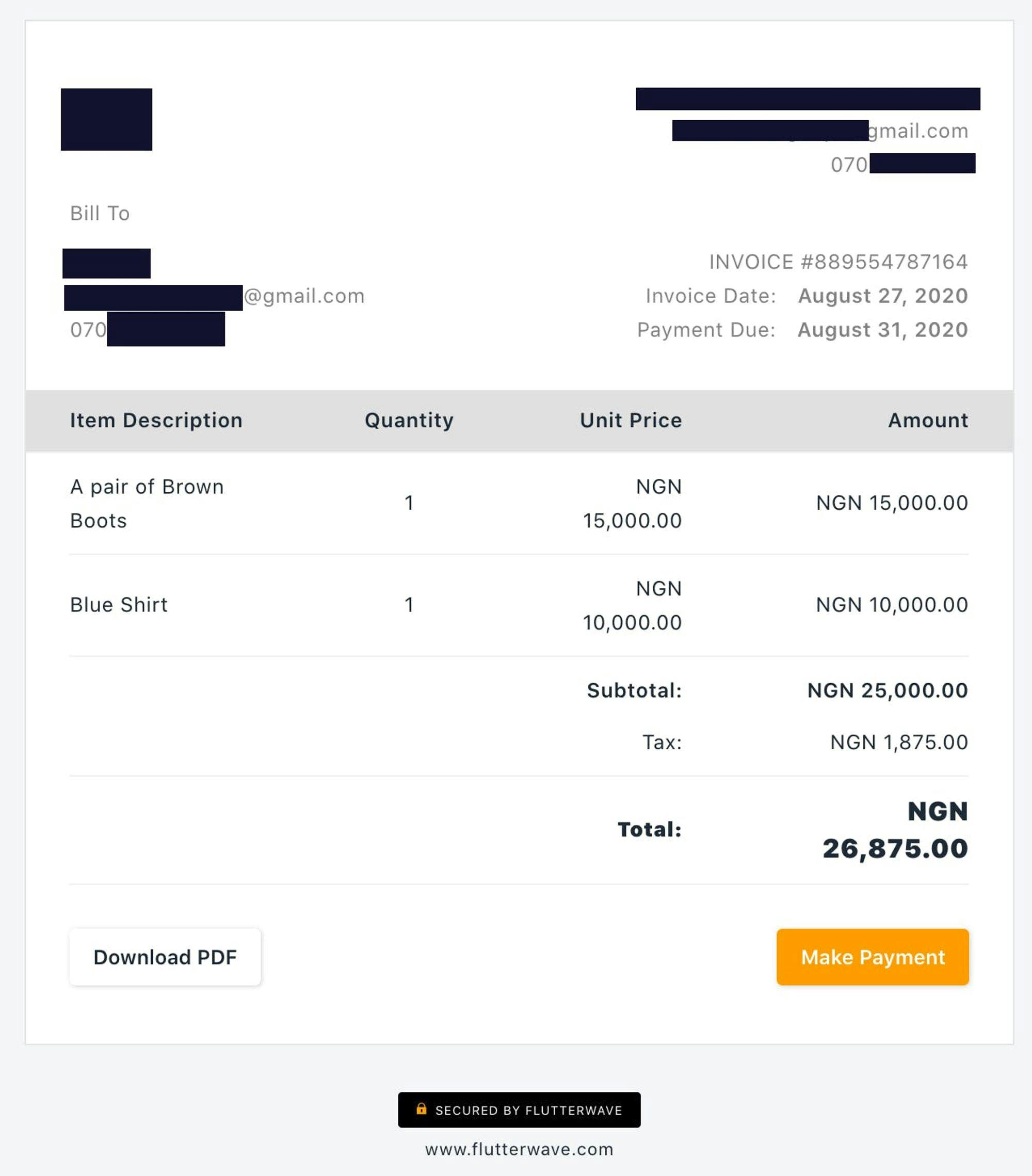Click the Secured by Flutterwave badge text

click(528, 1110)
